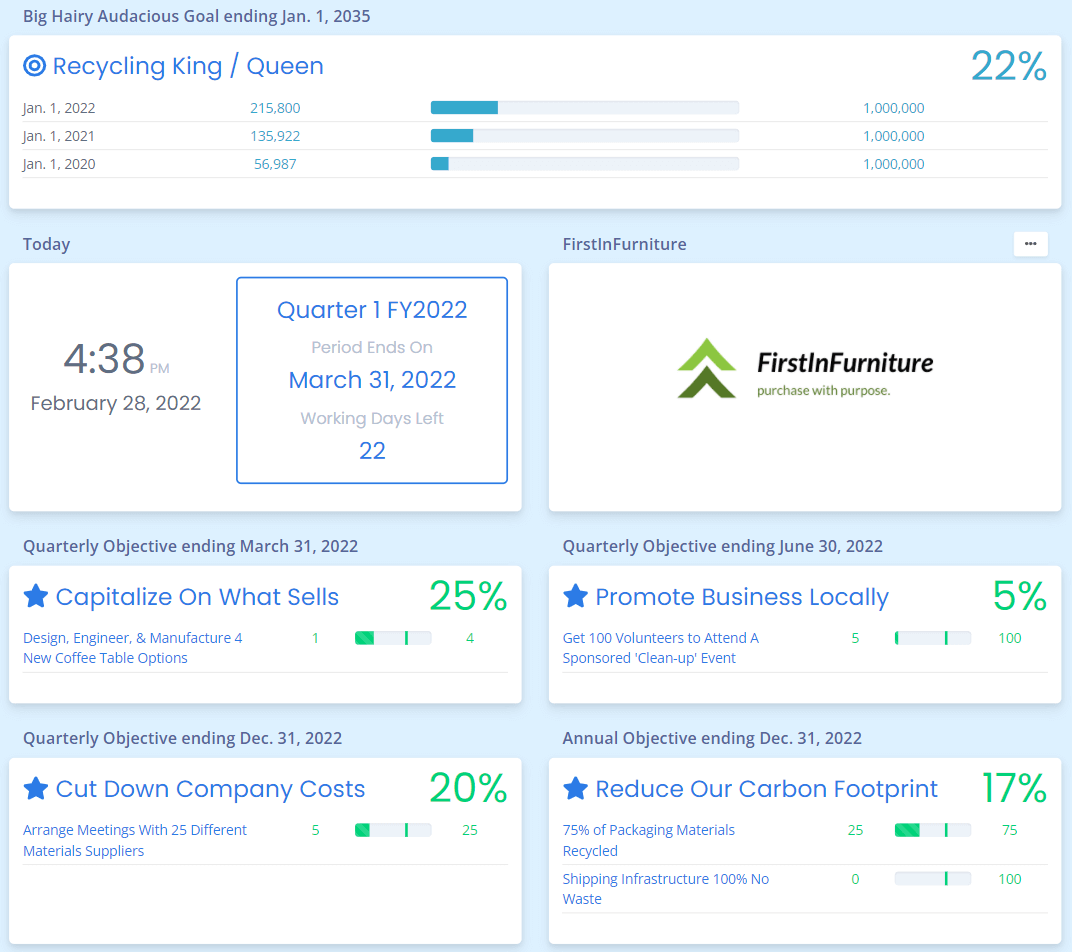Select the Get 100 Volunteers key result

click(x=660, y=648)
